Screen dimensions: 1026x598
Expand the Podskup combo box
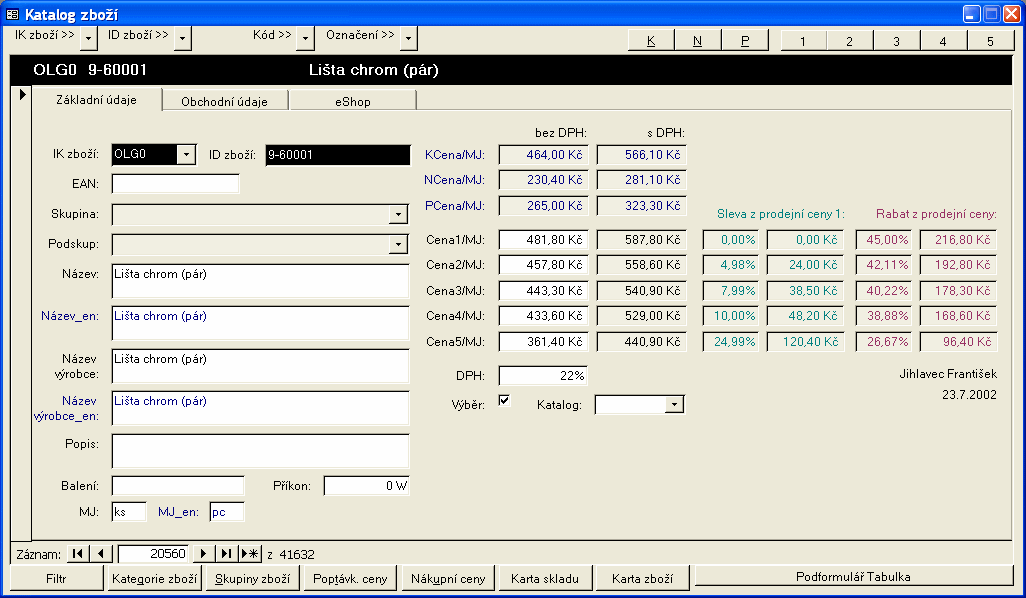[399, 245]
